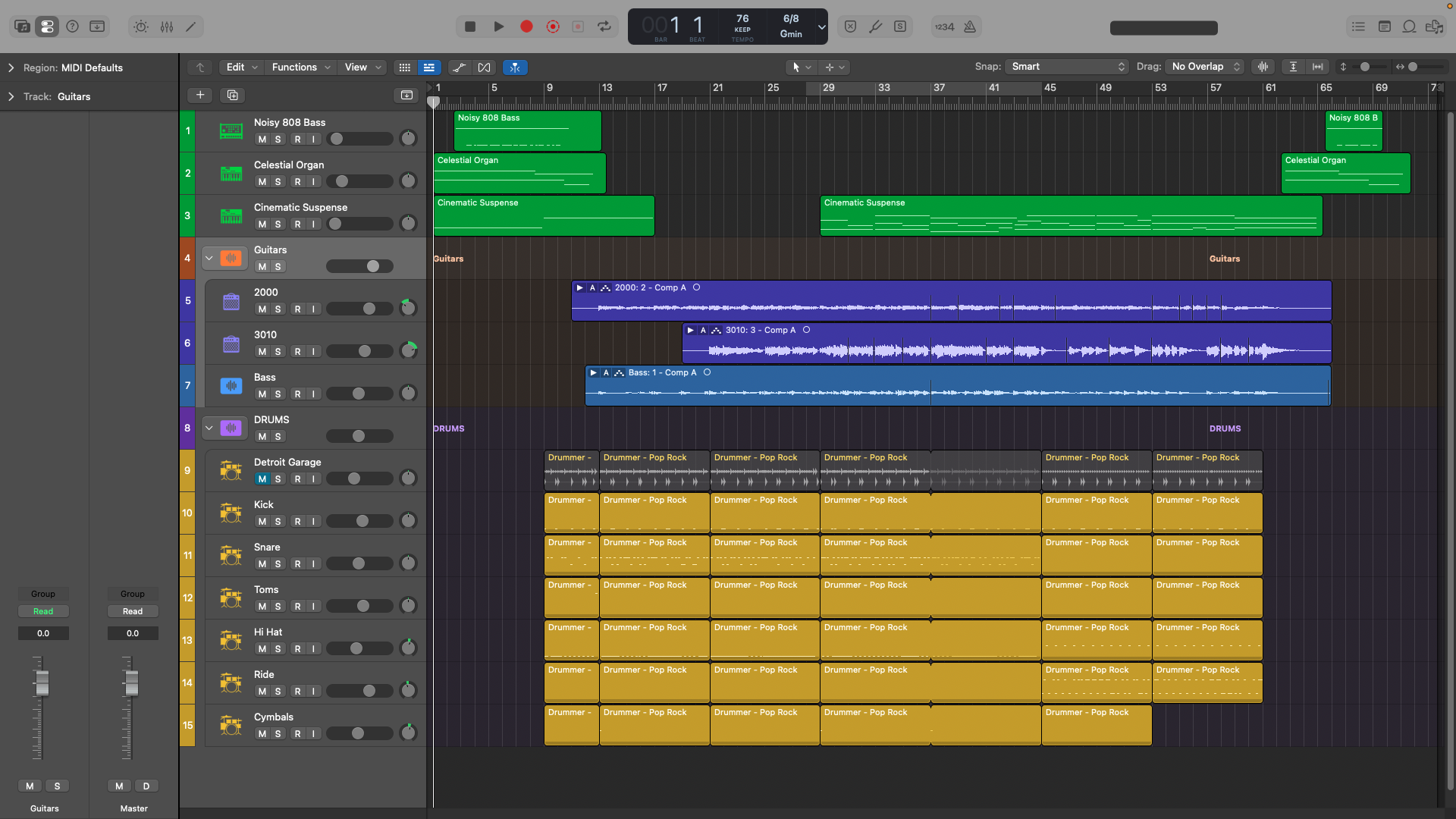Solo the Bass track

pyautogui.click(x=278, y=394)
